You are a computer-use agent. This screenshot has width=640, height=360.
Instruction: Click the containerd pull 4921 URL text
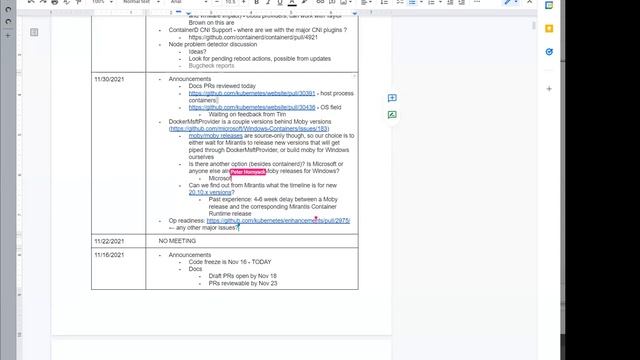click(253, 37)
